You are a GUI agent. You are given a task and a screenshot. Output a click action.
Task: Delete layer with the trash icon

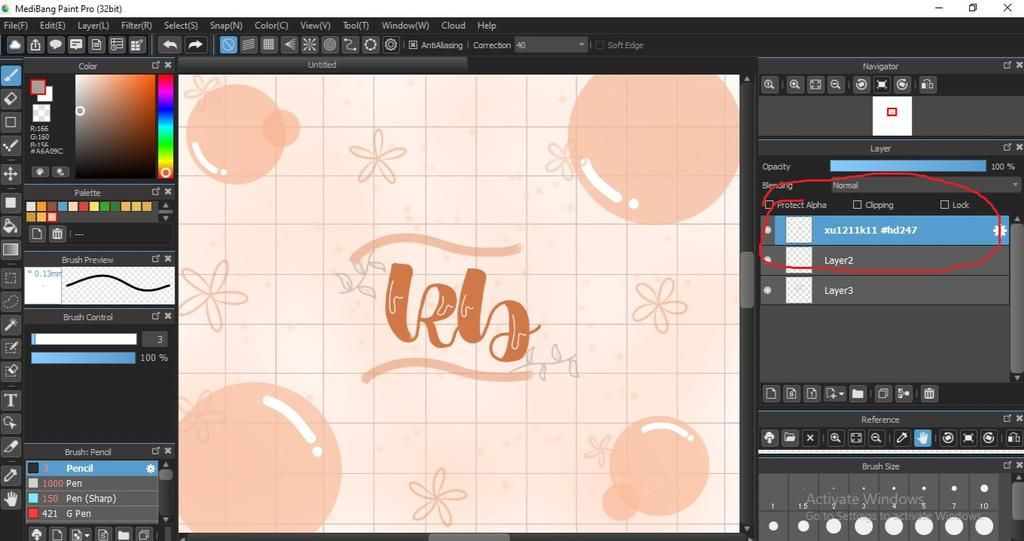pos(929,393)
